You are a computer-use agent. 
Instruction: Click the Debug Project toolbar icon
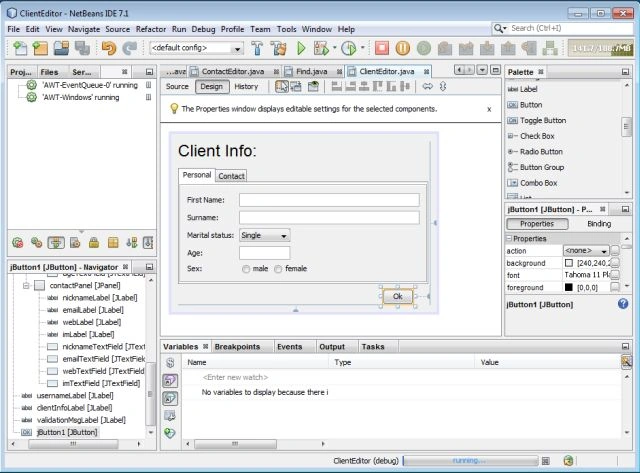pyautogui.click(x=321, y=48)
